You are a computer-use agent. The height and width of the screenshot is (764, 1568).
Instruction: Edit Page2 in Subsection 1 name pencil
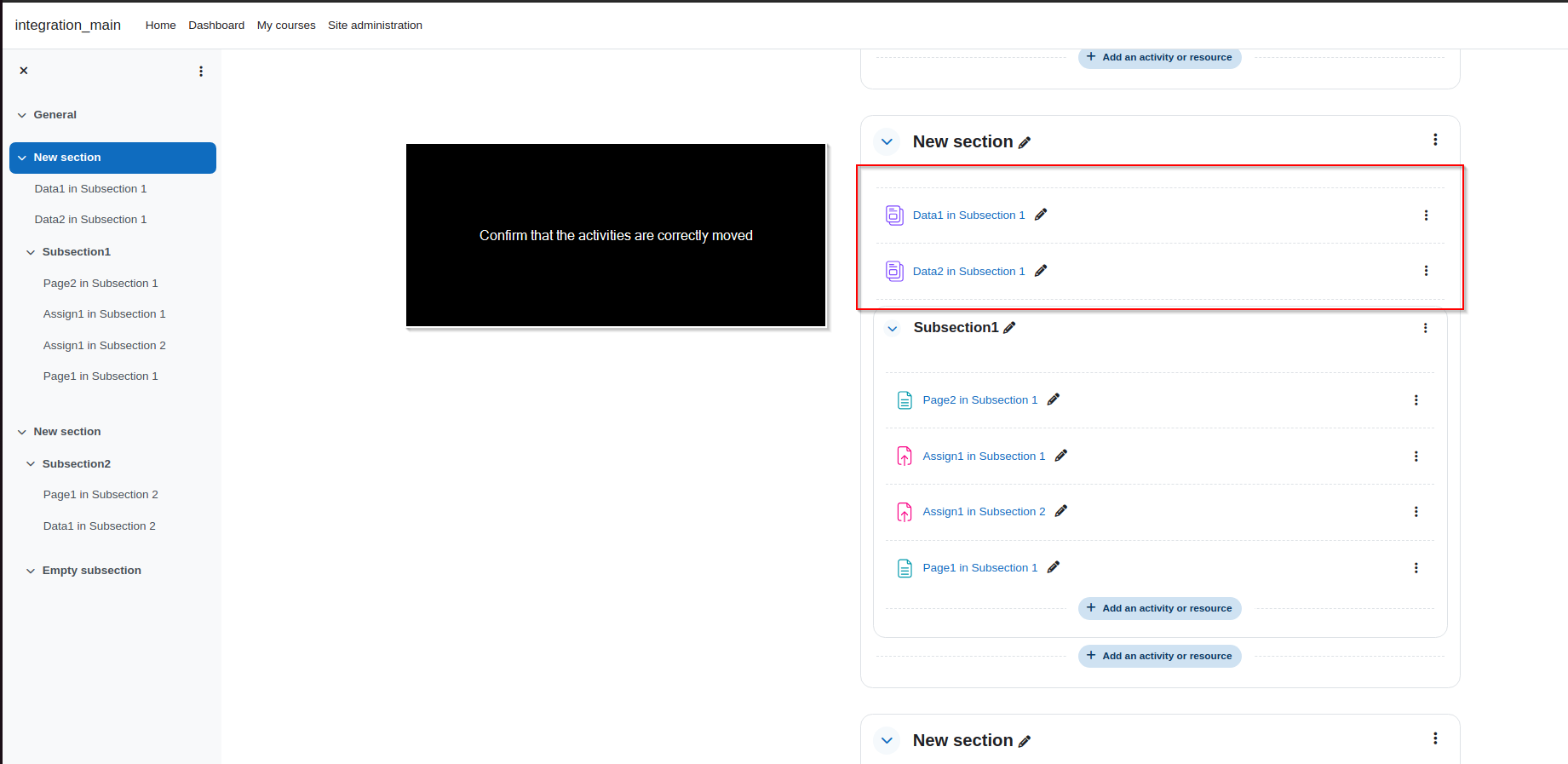click(x=1054, y=399)
